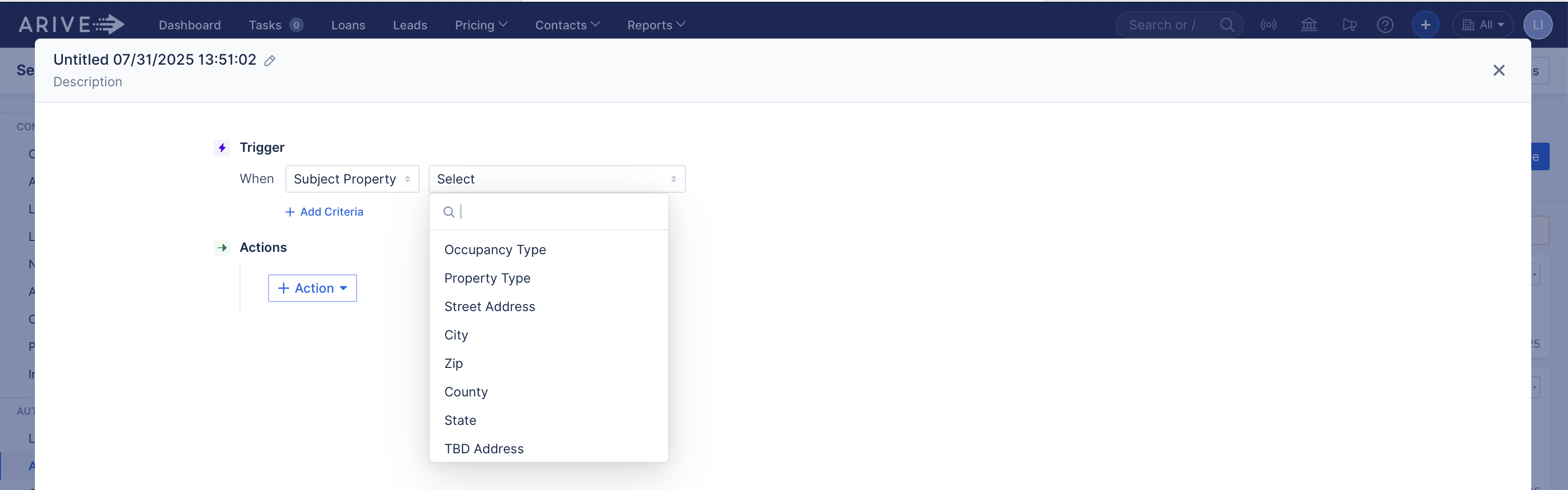
Task: Open the search magnifier in the navigation bar
Action: (x=1227, y=24)
